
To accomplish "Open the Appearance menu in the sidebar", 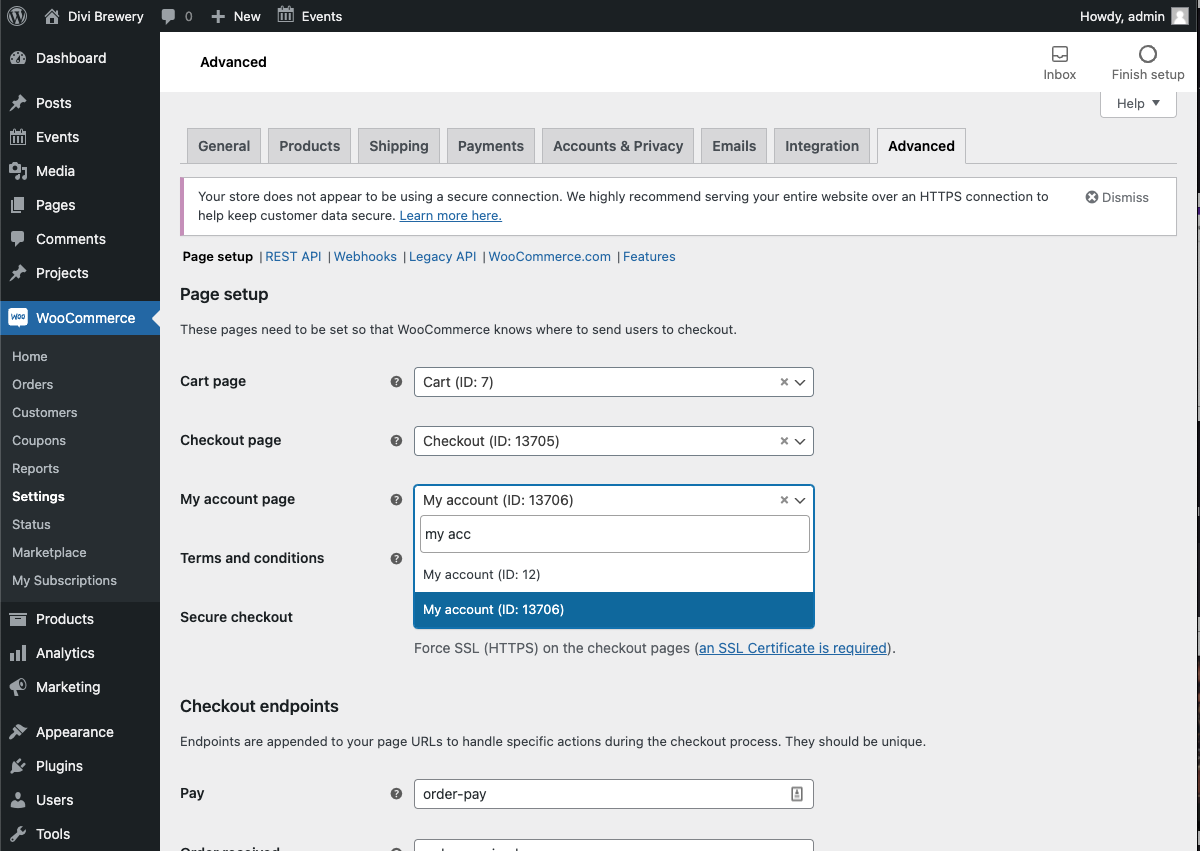I will [x=80, y=732].
